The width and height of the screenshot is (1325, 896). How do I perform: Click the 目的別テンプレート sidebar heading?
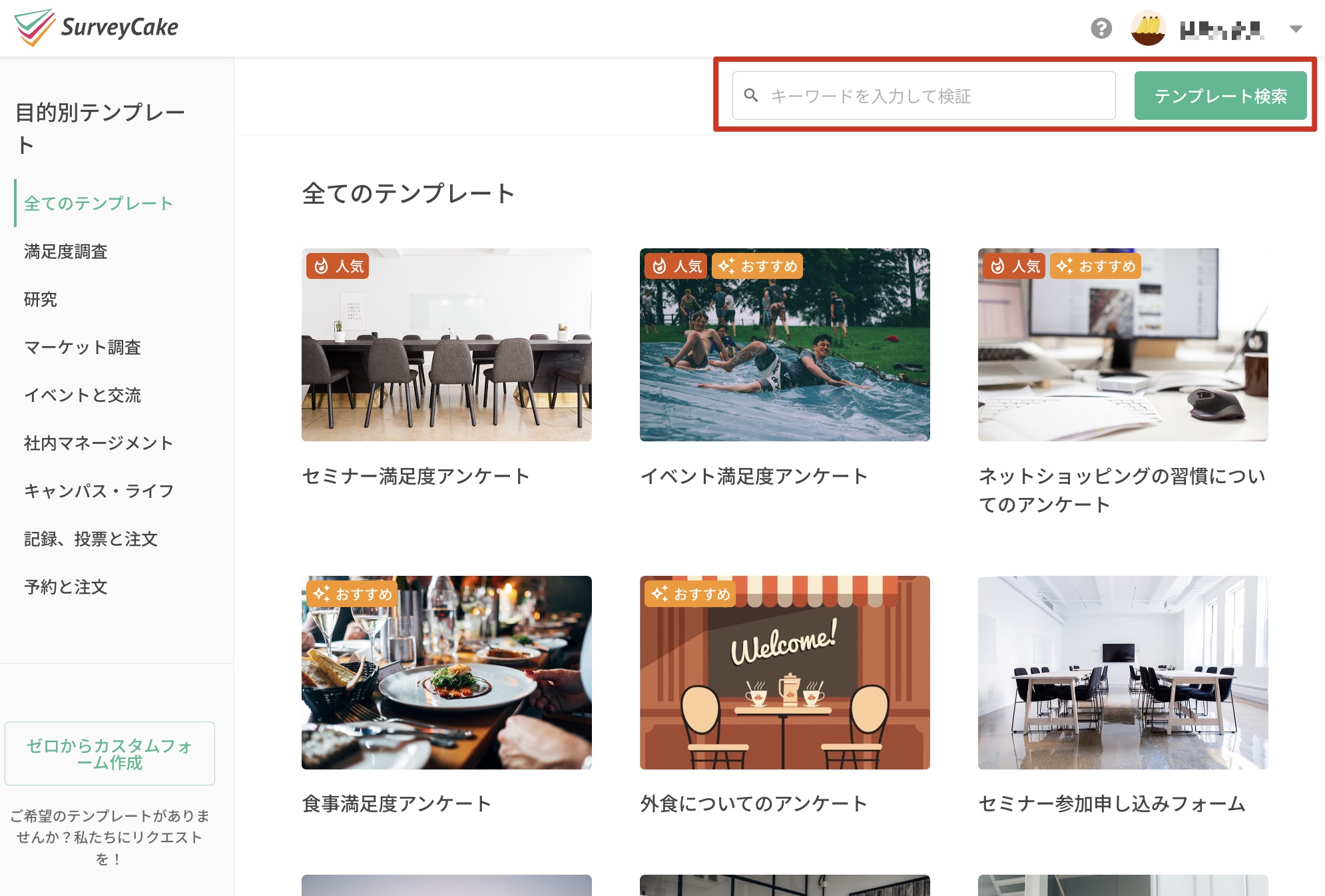click(100, 128)
